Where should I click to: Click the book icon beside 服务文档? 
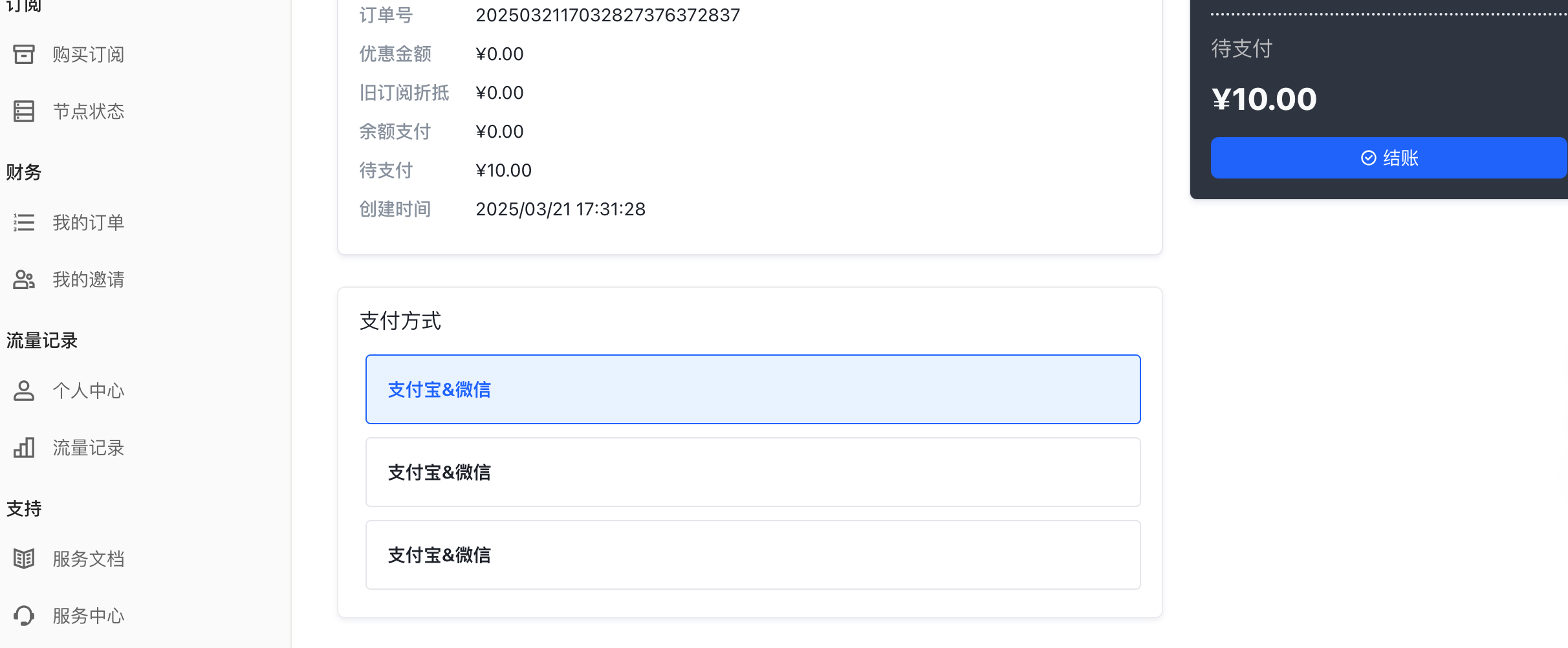24,559
